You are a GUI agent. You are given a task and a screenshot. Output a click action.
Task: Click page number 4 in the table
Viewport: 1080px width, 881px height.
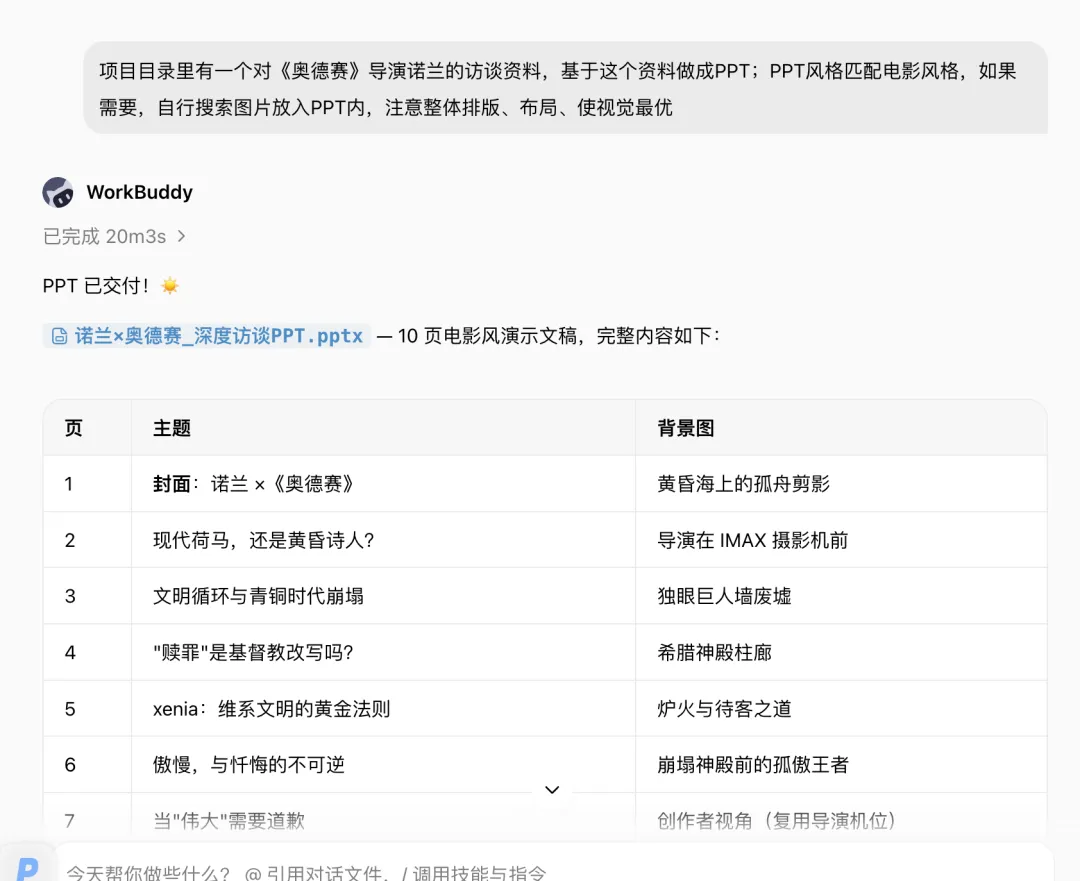pos(70,653)
